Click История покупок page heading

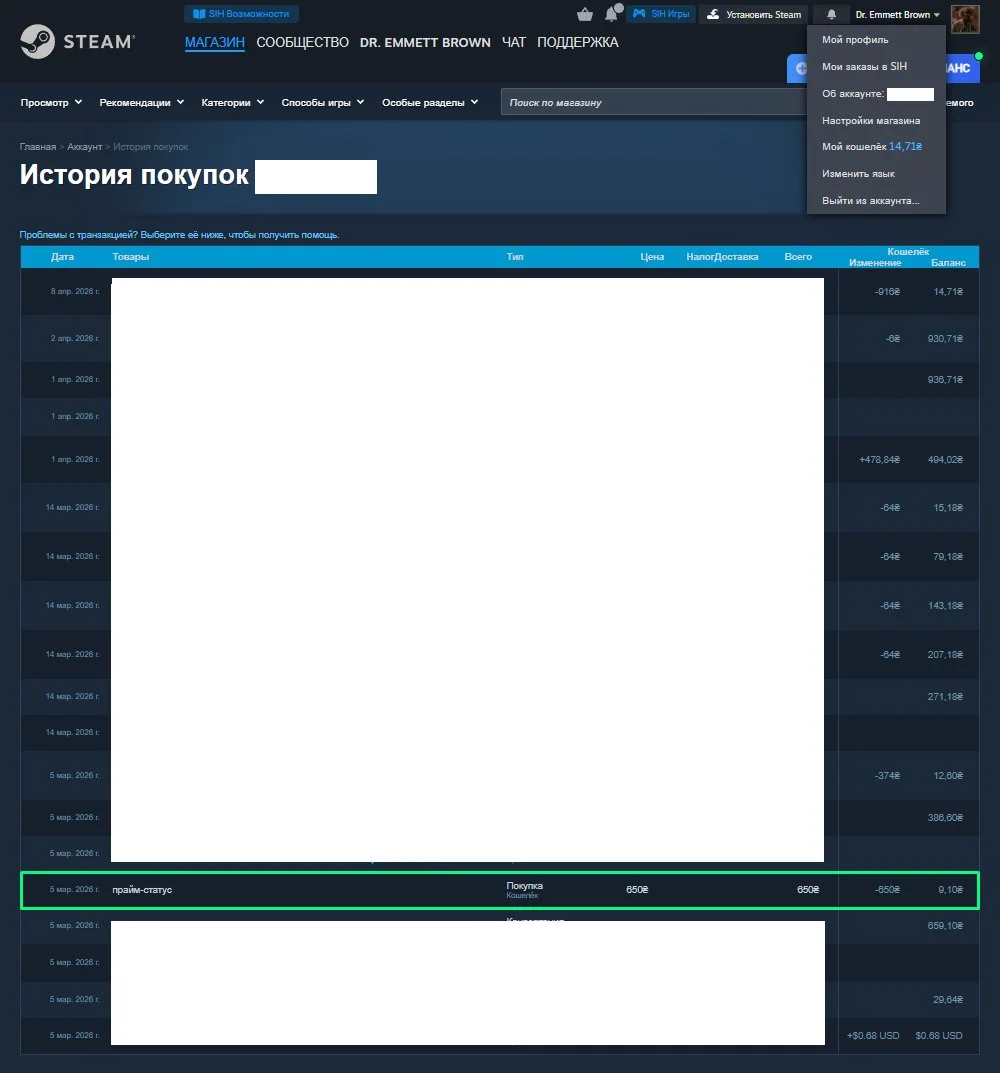(x=134, y=174)
